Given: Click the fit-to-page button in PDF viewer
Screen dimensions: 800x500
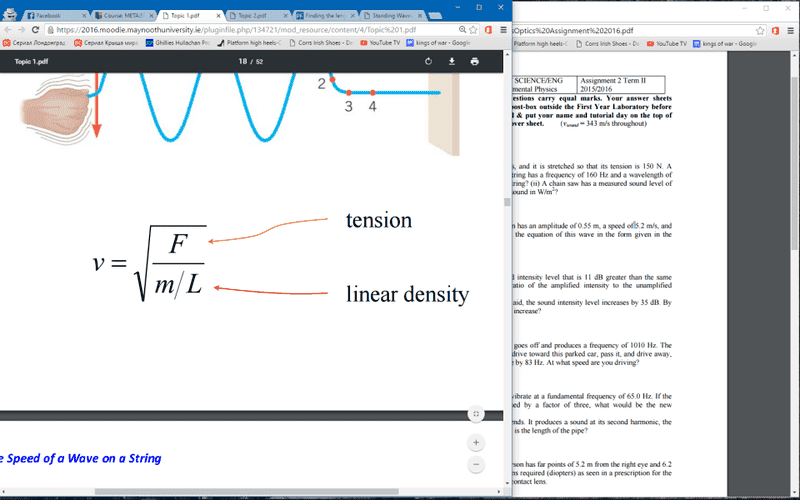Looking at the screenshot, I should (476, 414).
